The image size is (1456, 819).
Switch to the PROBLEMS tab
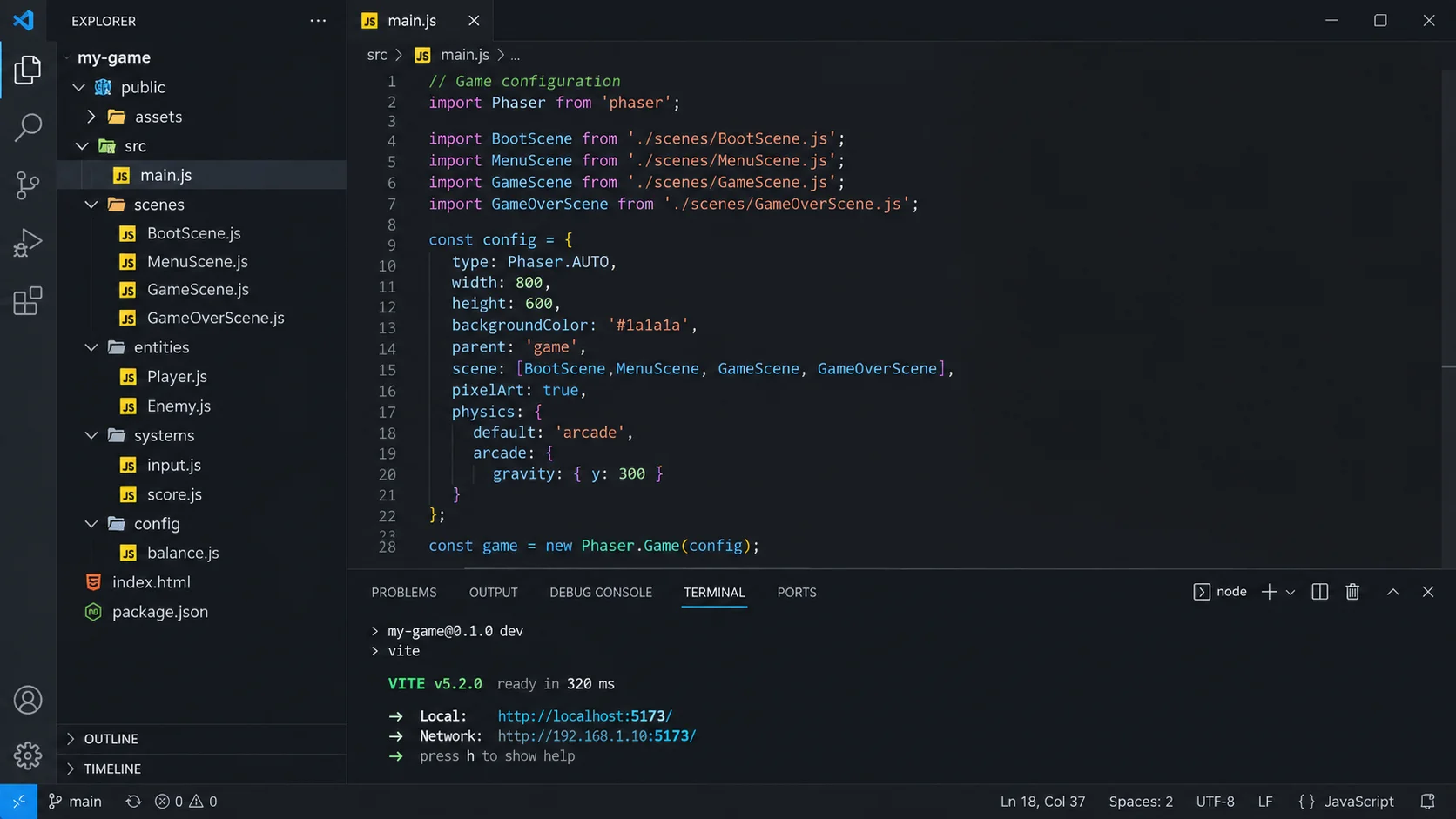(404, 593)
